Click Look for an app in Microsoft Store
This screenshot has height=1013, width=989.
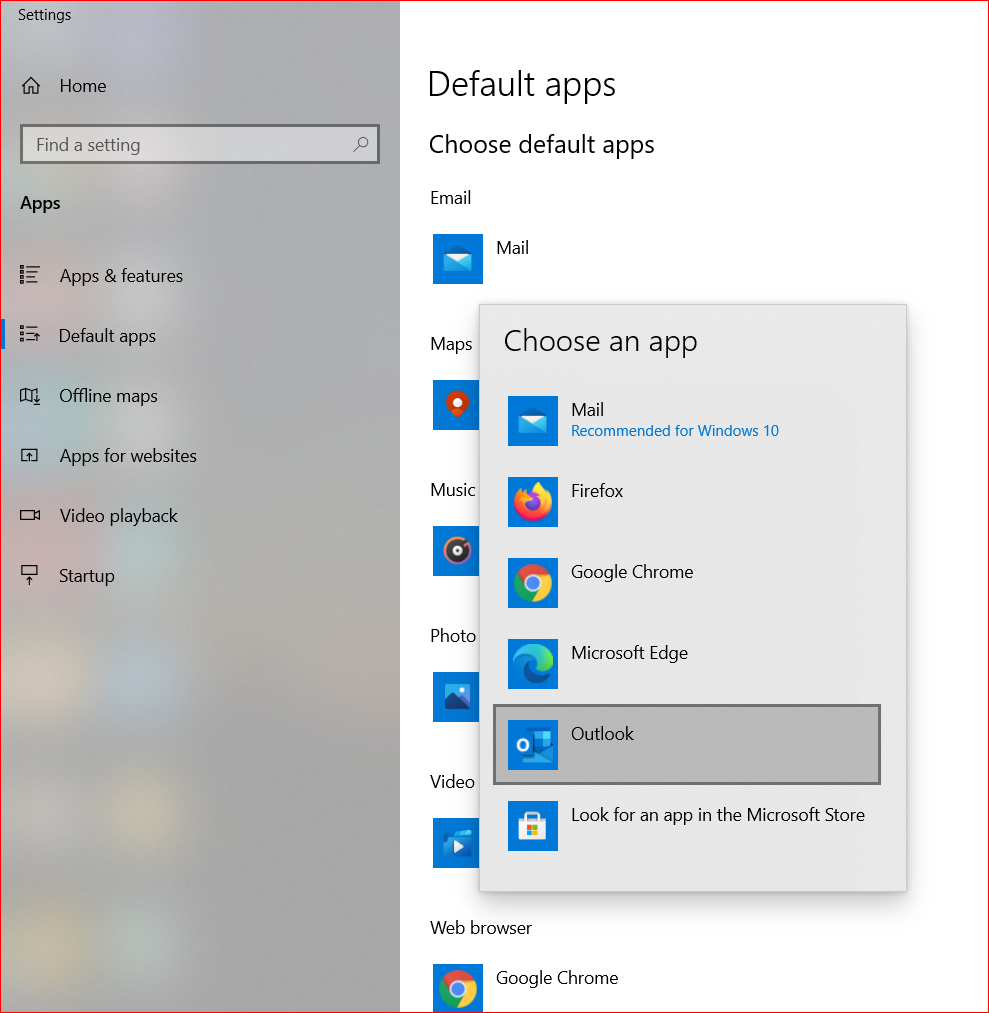click(687, 826)
